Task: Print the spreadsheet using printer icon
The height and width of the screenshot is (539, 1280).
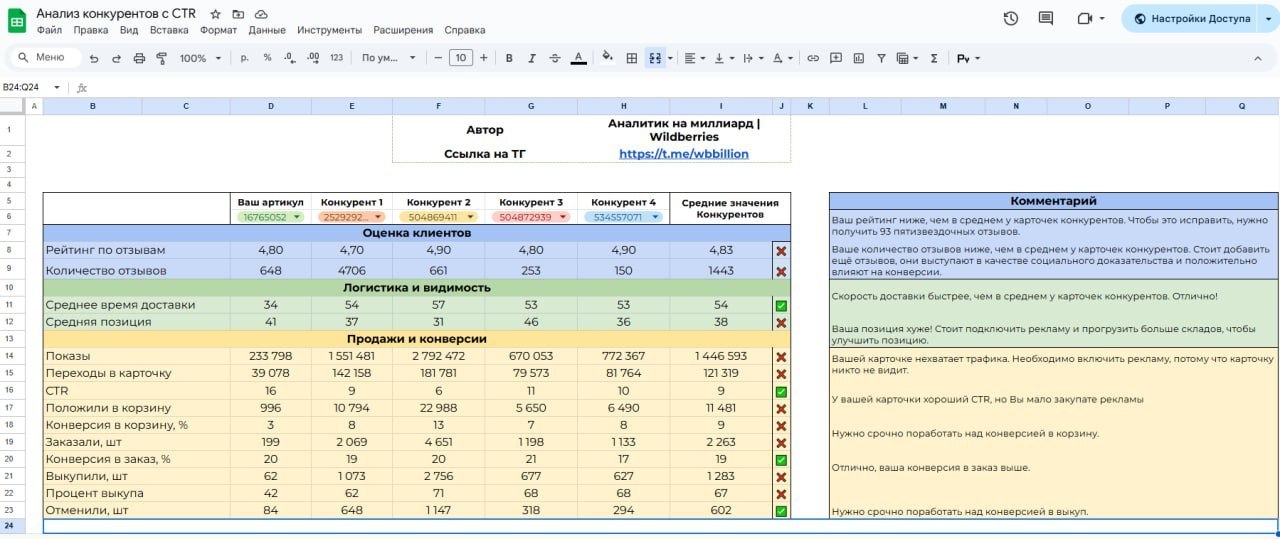Action: point(139,58)
